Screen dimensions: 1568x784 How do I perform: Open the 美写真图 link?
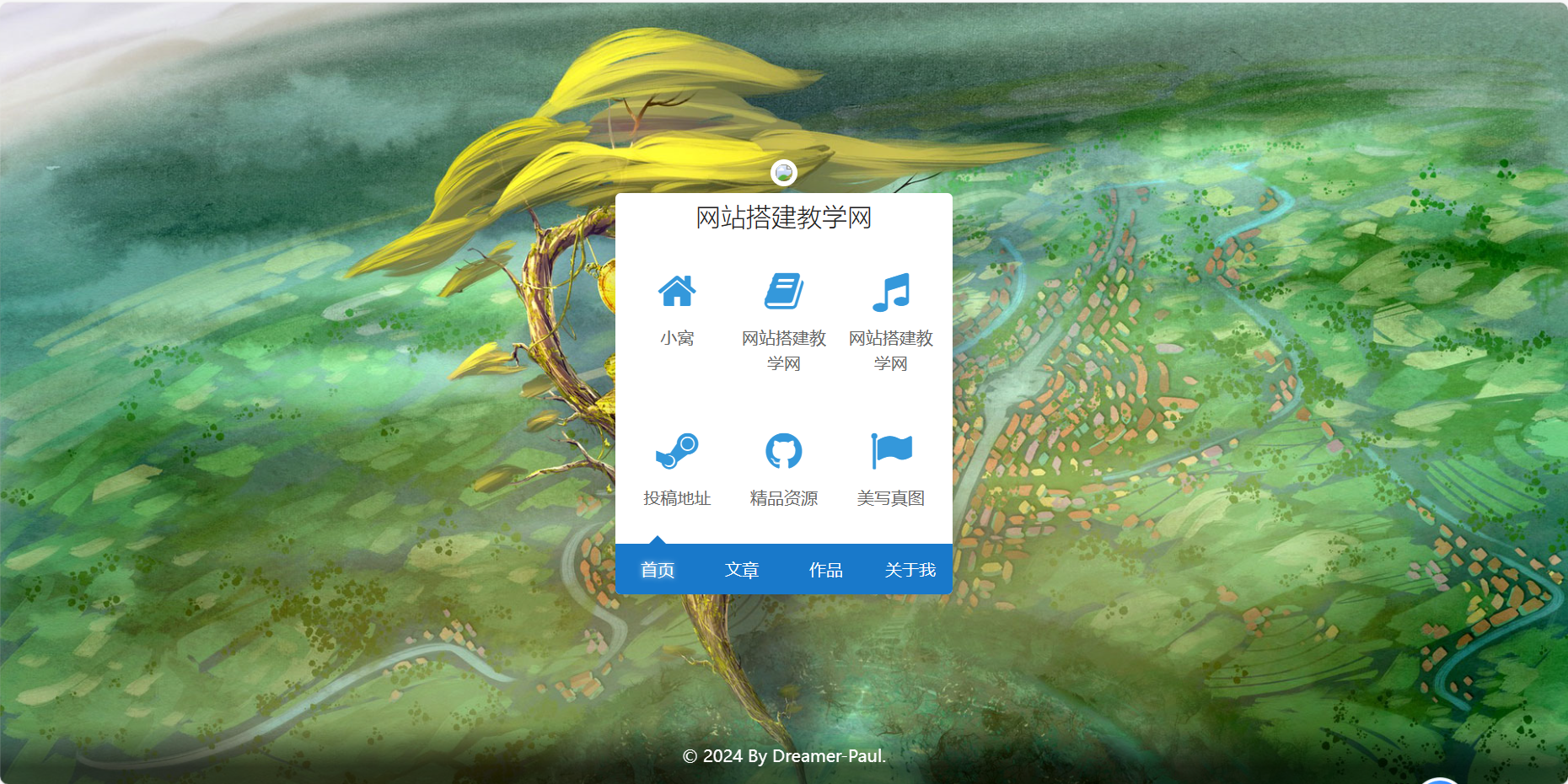891,498
